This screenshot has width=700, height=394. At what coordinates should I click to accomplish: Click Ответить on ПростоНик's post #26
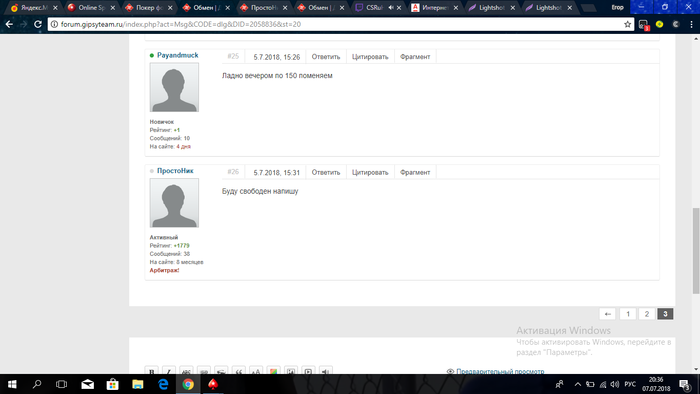click(325, 172)
